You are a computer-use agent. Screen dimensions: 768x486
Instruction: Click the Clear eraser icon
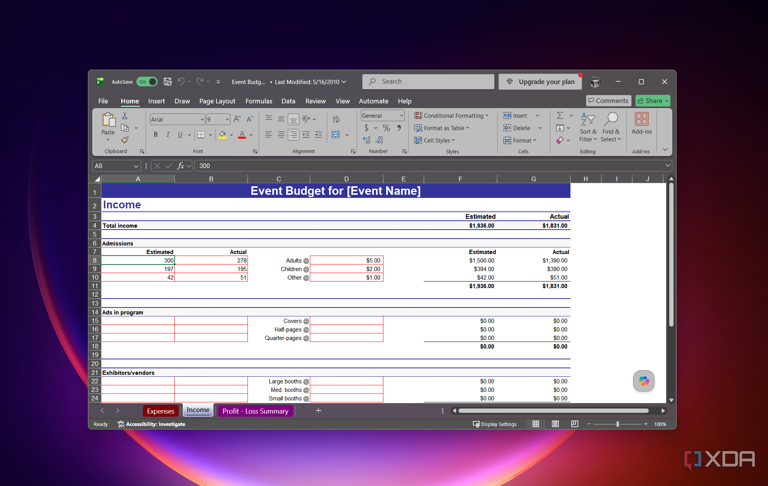[560, 141]
